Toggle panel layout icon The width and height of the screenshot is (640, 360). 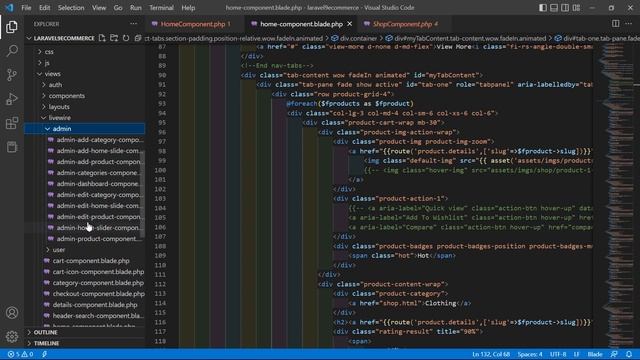pyautogui.click(x=554, y=7)
